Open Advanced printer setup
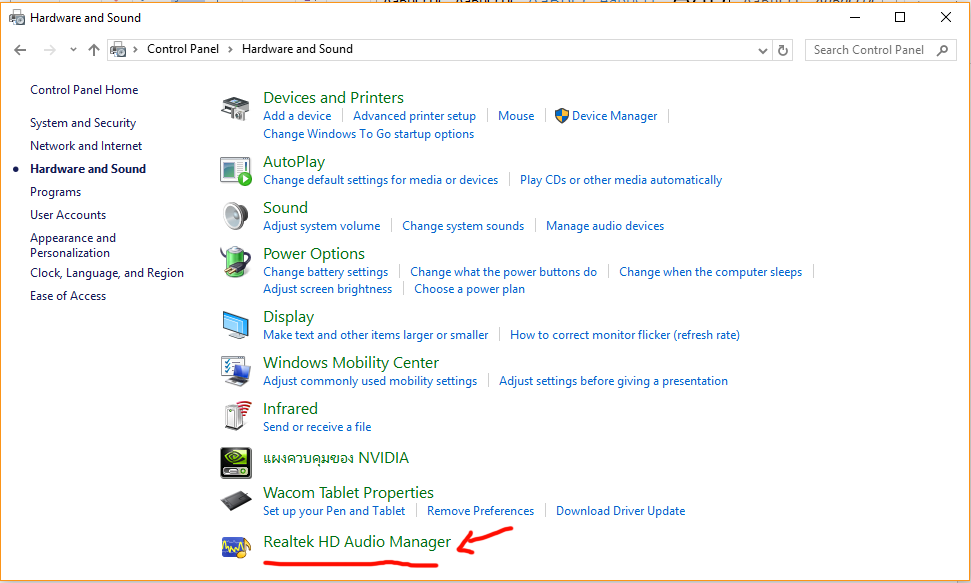971x583 pixels. point(414,116)
